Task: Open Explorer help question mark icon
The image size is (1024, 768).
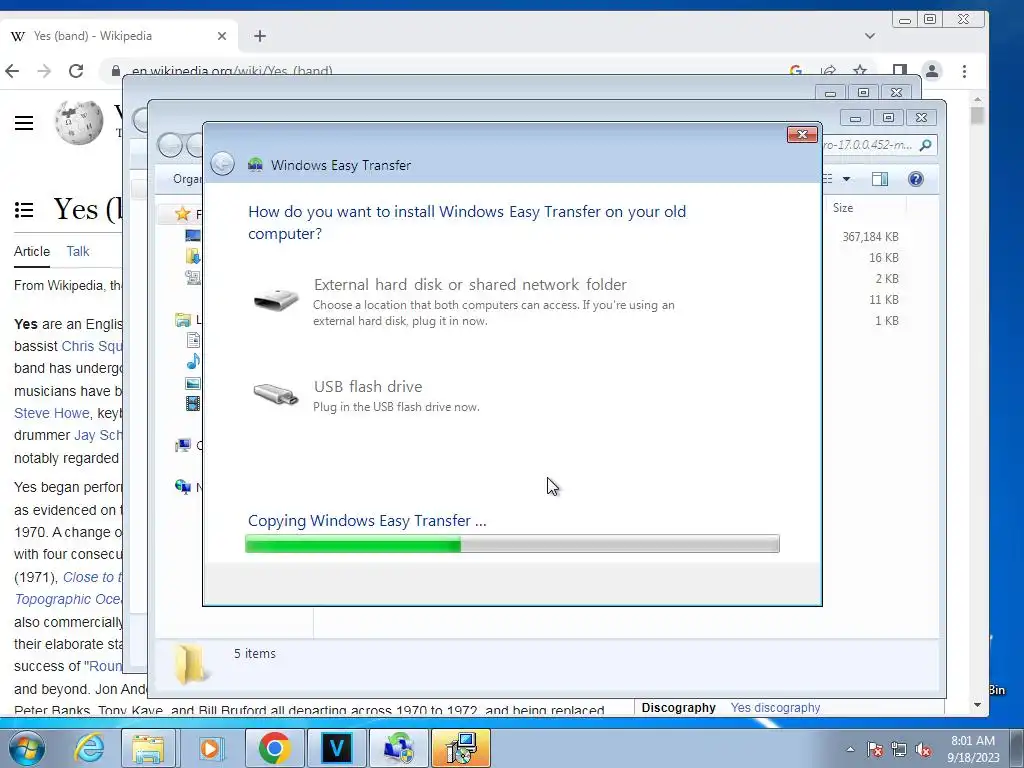Action: (916, 179)
